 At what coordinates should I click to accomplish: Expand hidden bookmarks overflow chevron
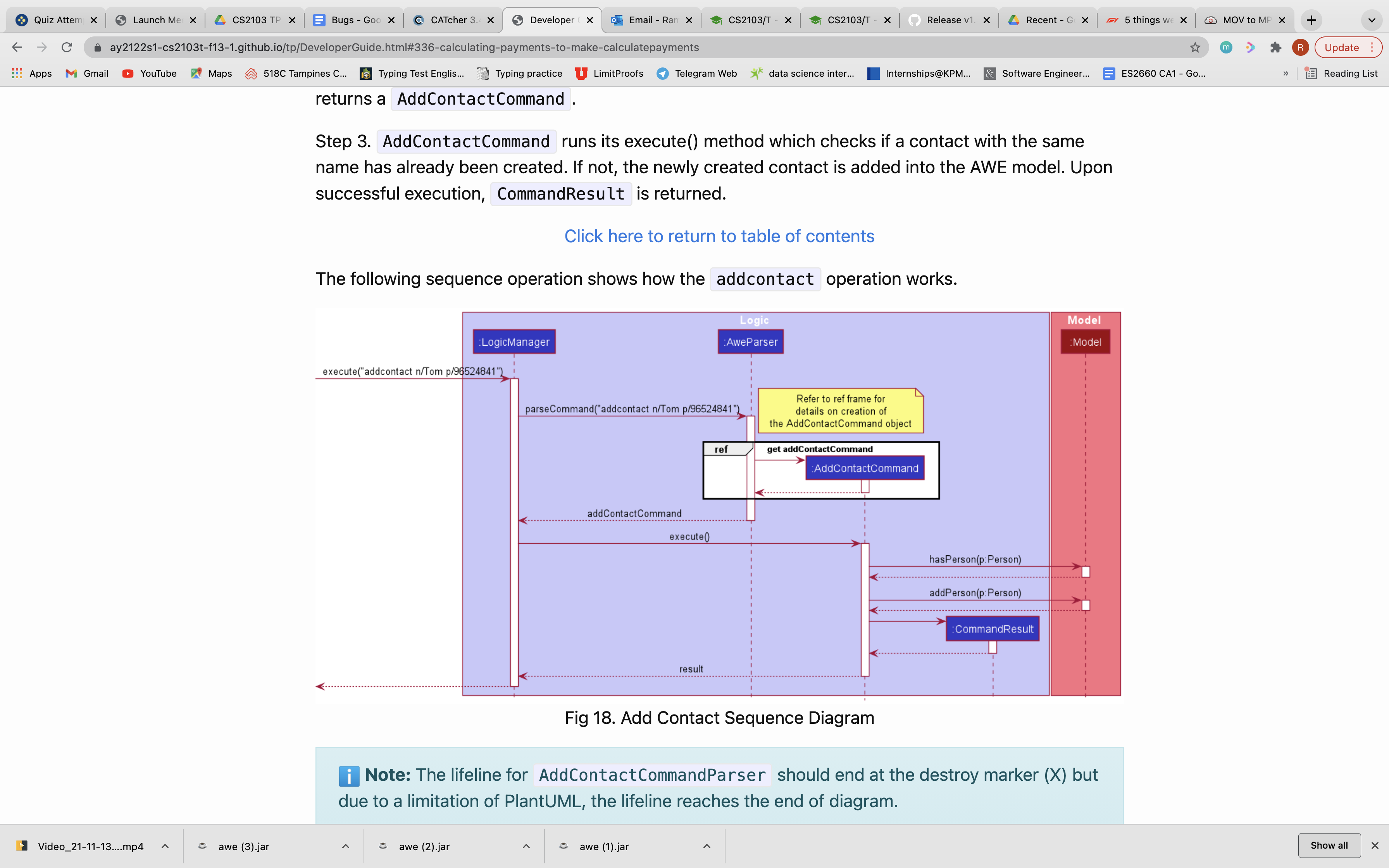pos(1286,74)
